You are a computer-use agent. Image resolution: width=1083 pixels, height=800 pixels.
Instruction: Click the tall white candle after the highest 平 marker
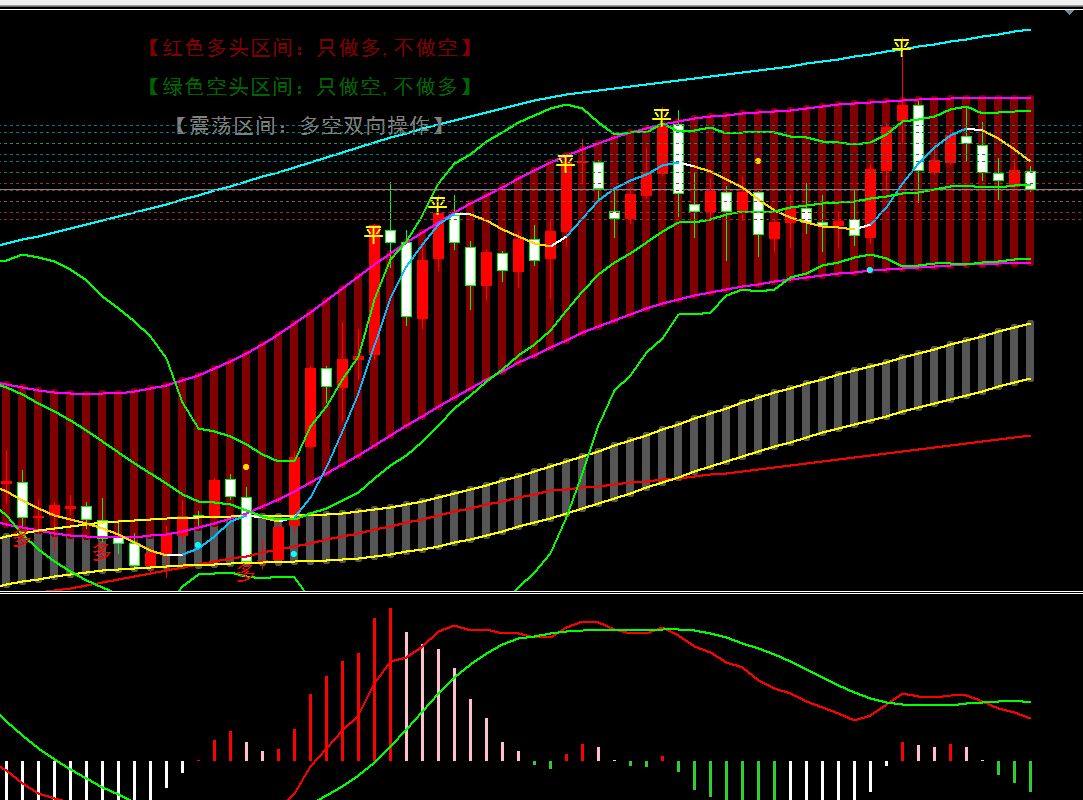(x=917, y=137)
